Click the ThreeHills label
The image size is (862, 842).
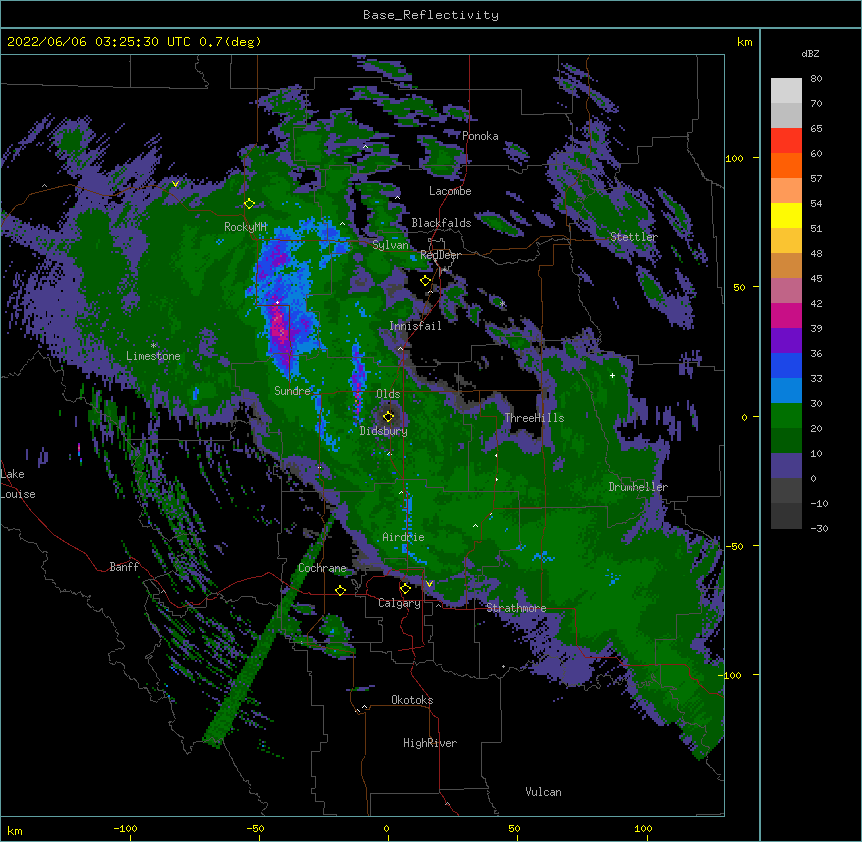[534, 418]
